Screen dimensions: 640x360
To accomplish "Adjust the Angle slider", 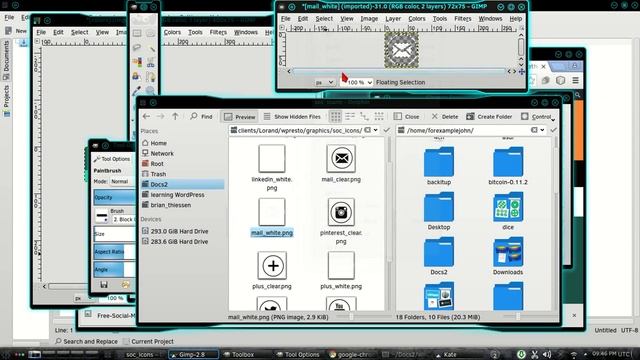I will click(114, 269).
